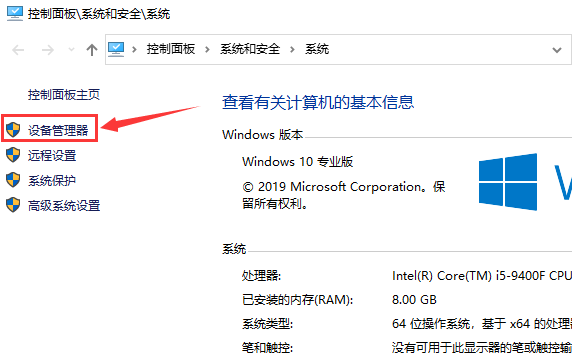Click the title bar system icon

tap(15, 14)
